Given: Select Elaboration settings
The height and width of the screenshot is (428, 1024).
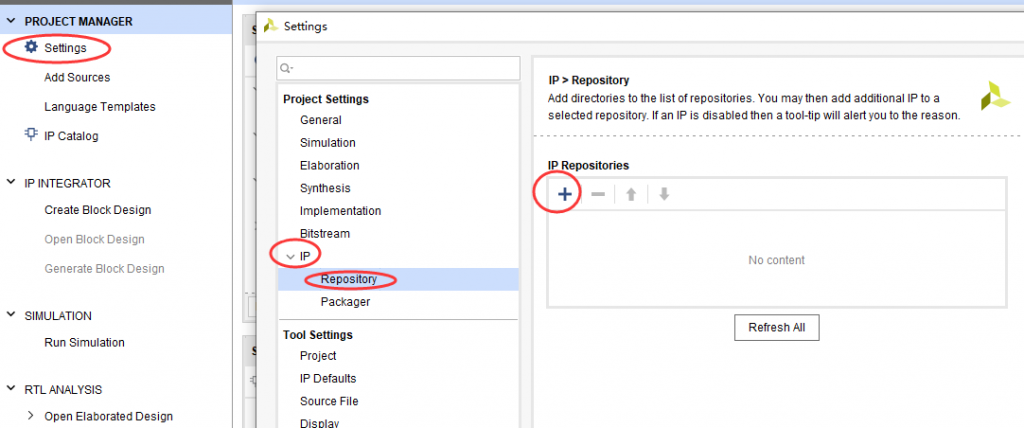Looking at the screenshot, I should (x=330, y=165).
